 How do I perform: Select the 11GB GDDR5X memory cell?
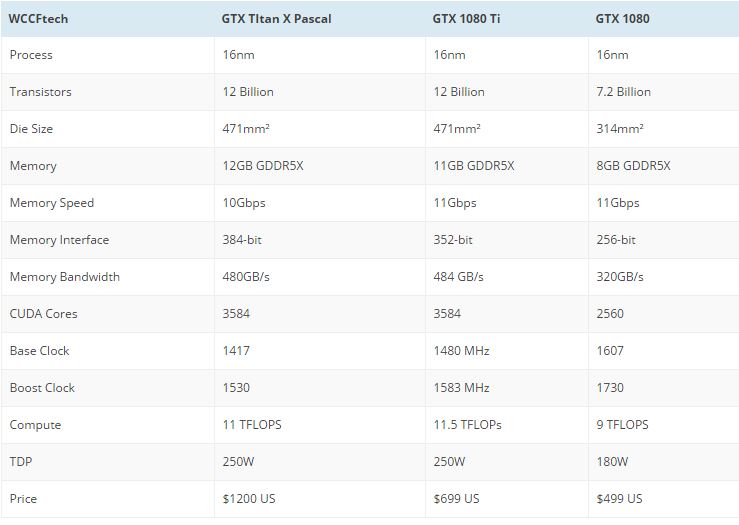474,166
